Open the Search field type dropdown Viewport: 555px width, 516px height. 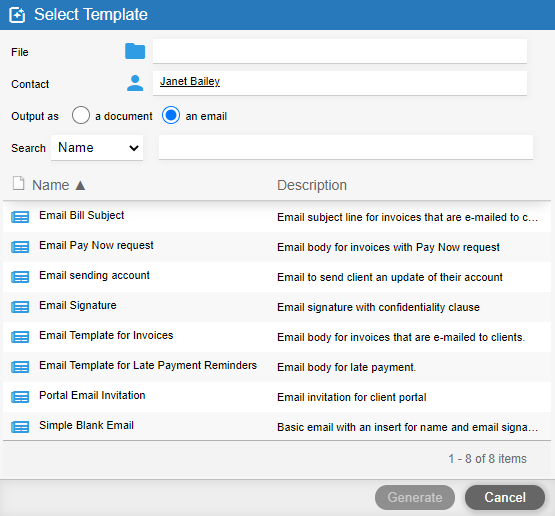click(x=97, y=148)
